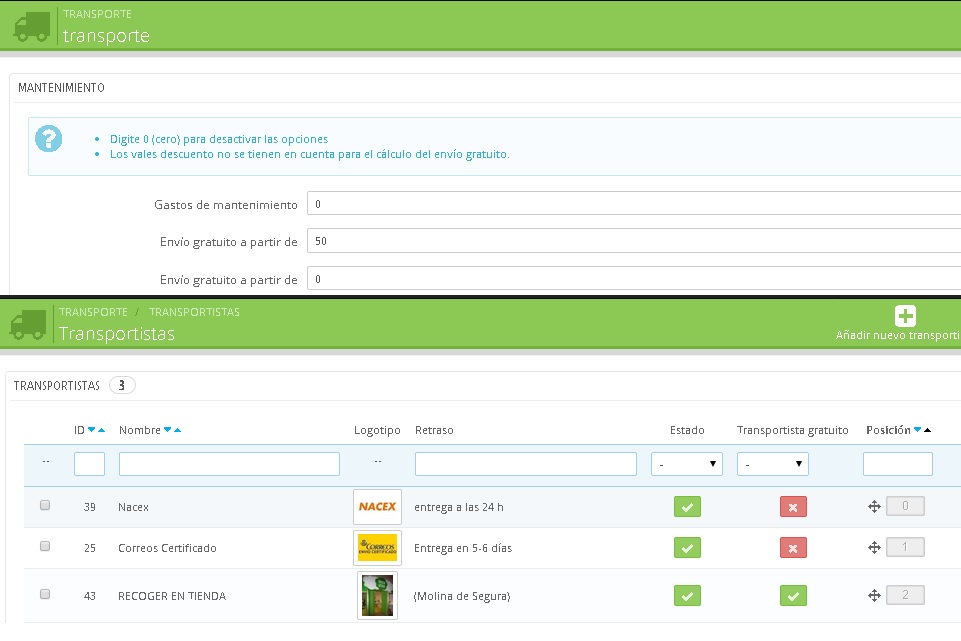Click the Posición filter input box

coord(898,464)
